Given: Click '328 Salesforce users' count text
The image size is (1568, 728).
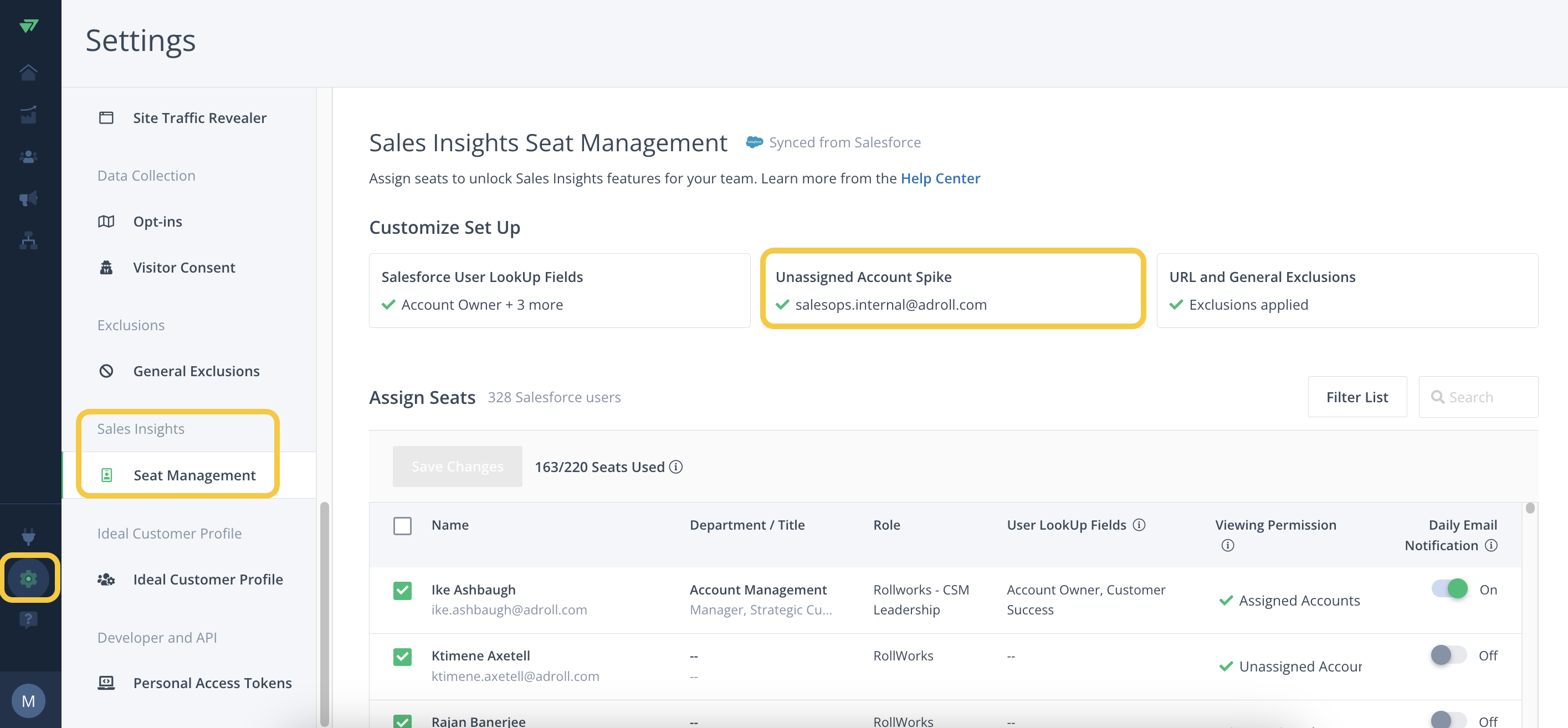Looking at the screenshot, I should (x=554, y=397).
